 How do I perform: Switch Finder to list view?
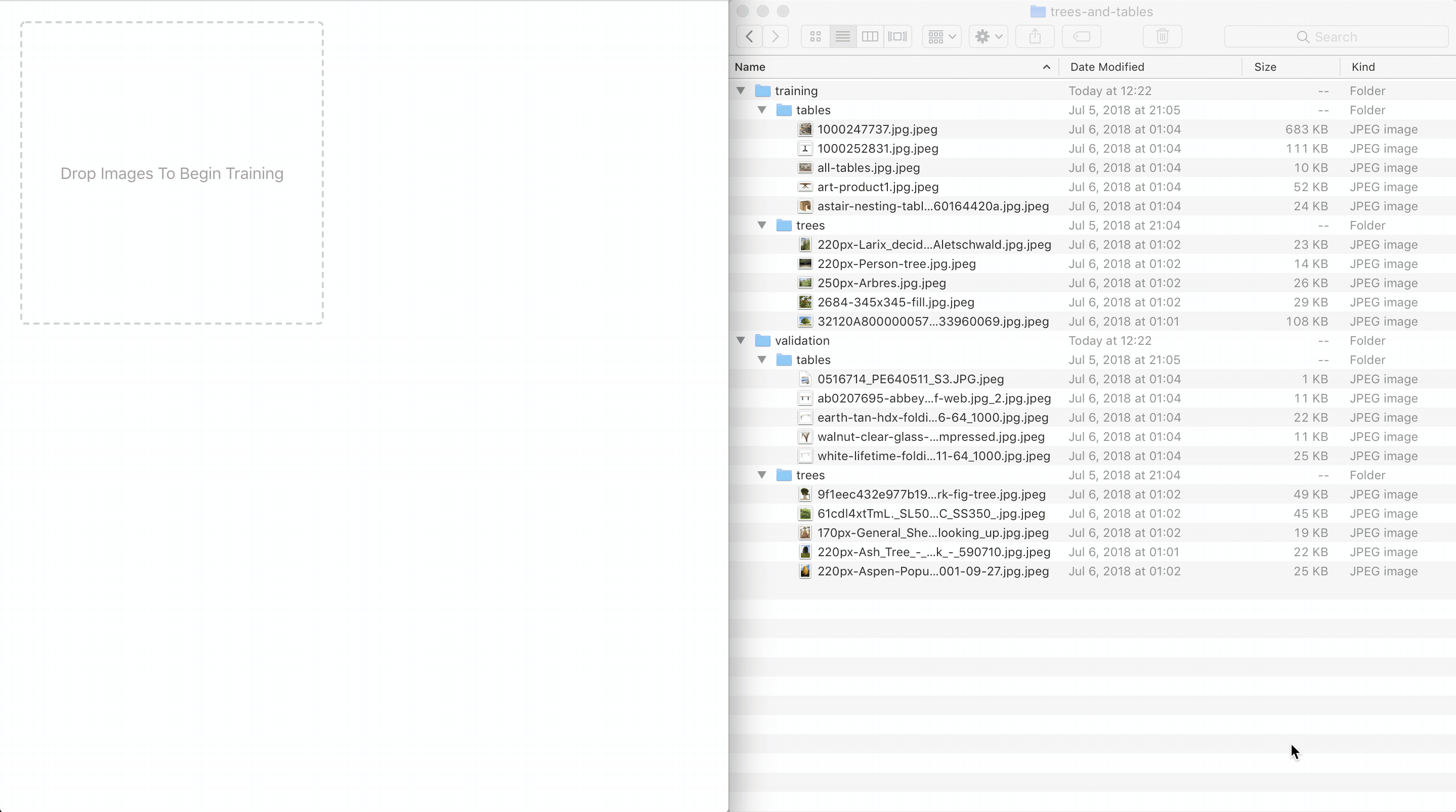pos(843,37)
